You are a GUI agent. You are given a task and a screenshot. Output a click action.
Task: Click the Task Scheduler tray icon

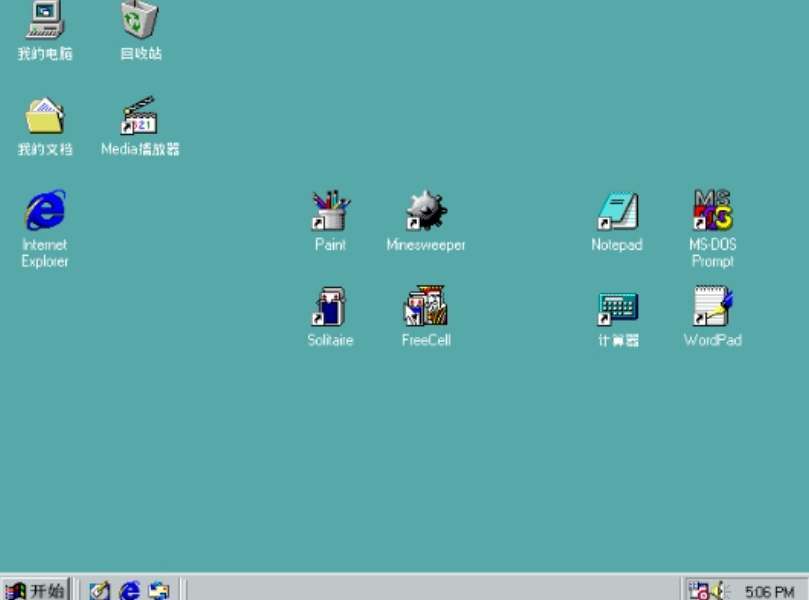[x=699, y=591]
